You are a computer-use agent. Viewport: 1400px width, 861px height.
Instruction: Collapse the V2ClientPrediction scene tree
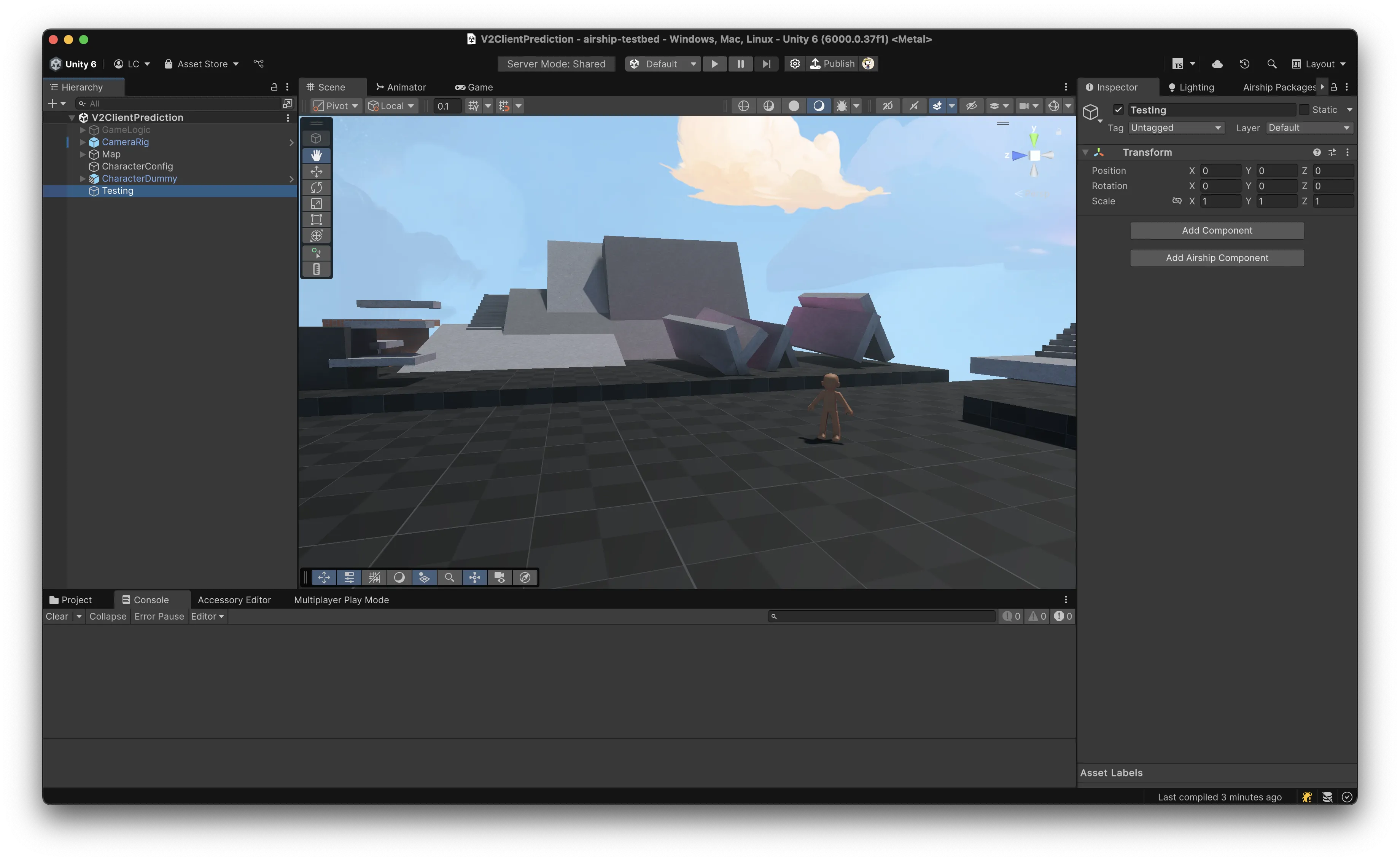72,118
